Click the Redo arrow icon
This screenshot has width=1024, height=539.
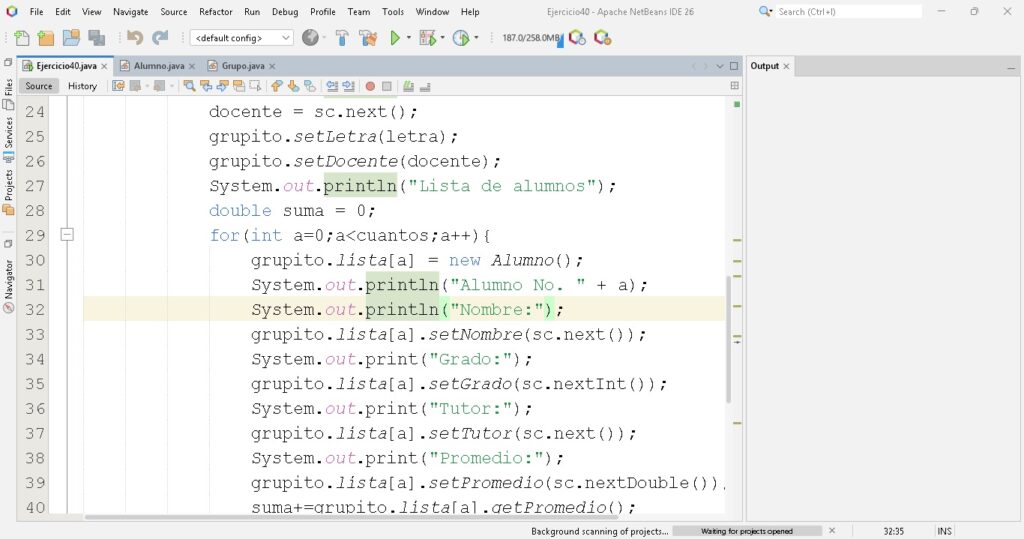click(160, 38)
